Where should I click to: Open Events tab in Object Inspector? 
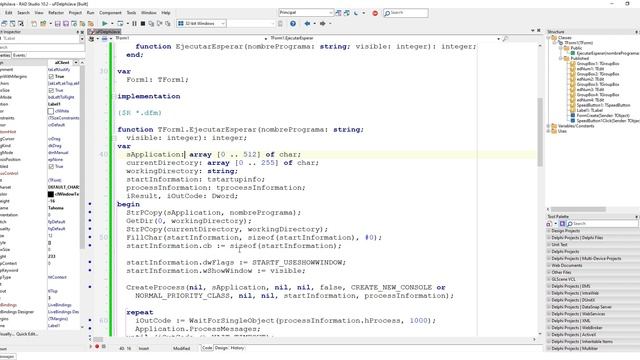(19, 55)
